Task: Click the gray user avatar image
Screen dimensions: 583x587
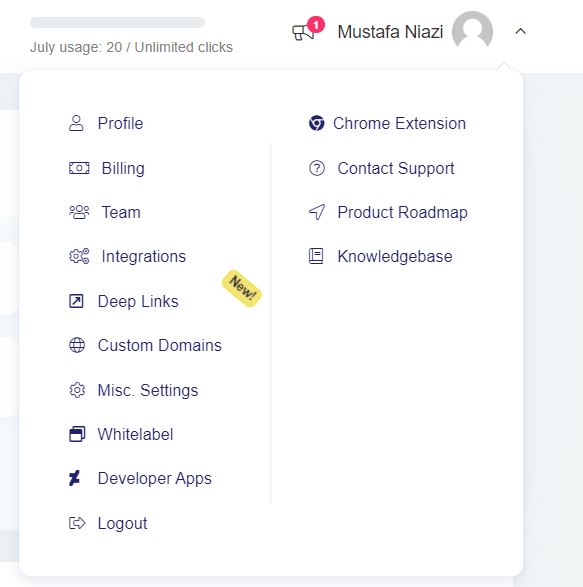Action: click(472, 30)
